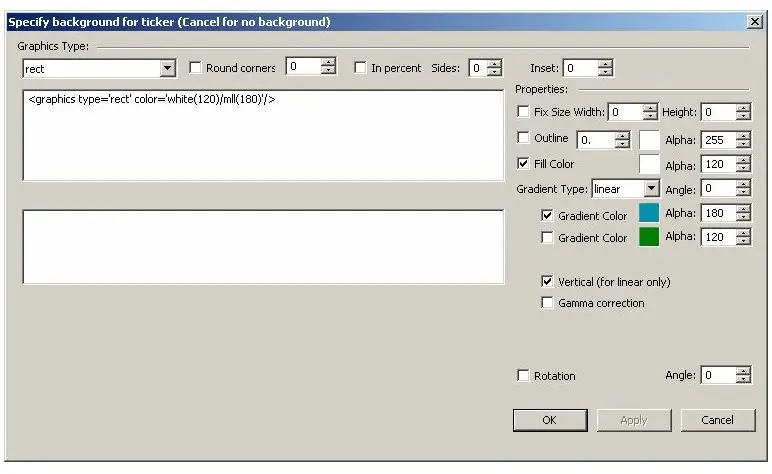Click the teal Gradient Color swatch
Screen dimensions: 772x474
(x=649, y=214)
